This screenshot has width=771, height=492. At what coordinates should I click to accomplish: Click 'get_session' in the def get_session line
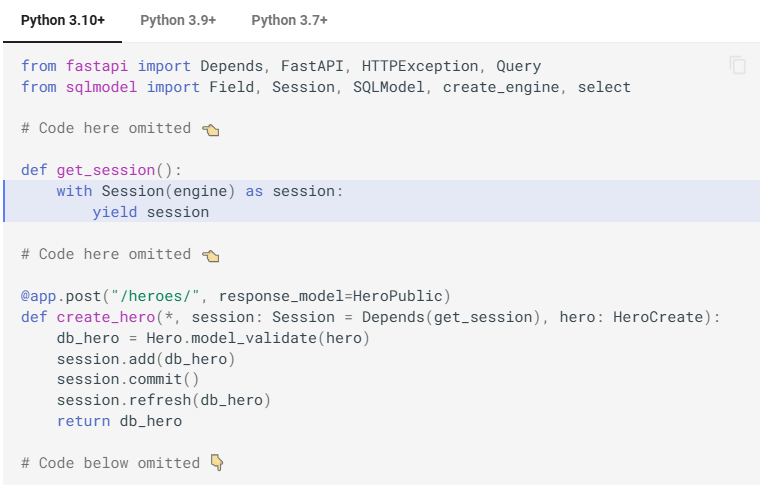point(106,170)
